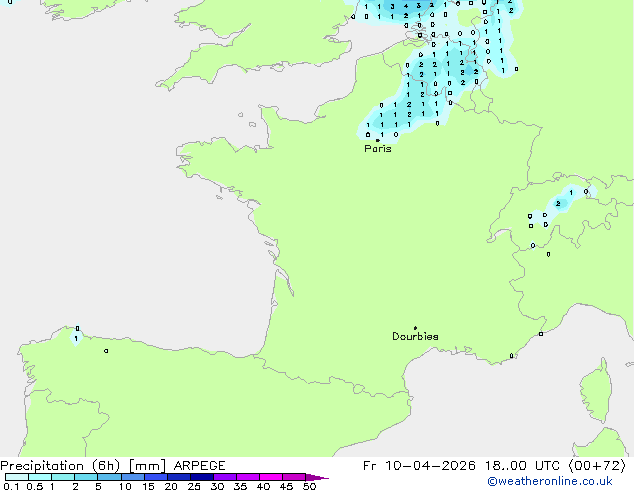Click the 'Fr 10-04-2026' date text
The image size is (634, 490).
[419, 466]
